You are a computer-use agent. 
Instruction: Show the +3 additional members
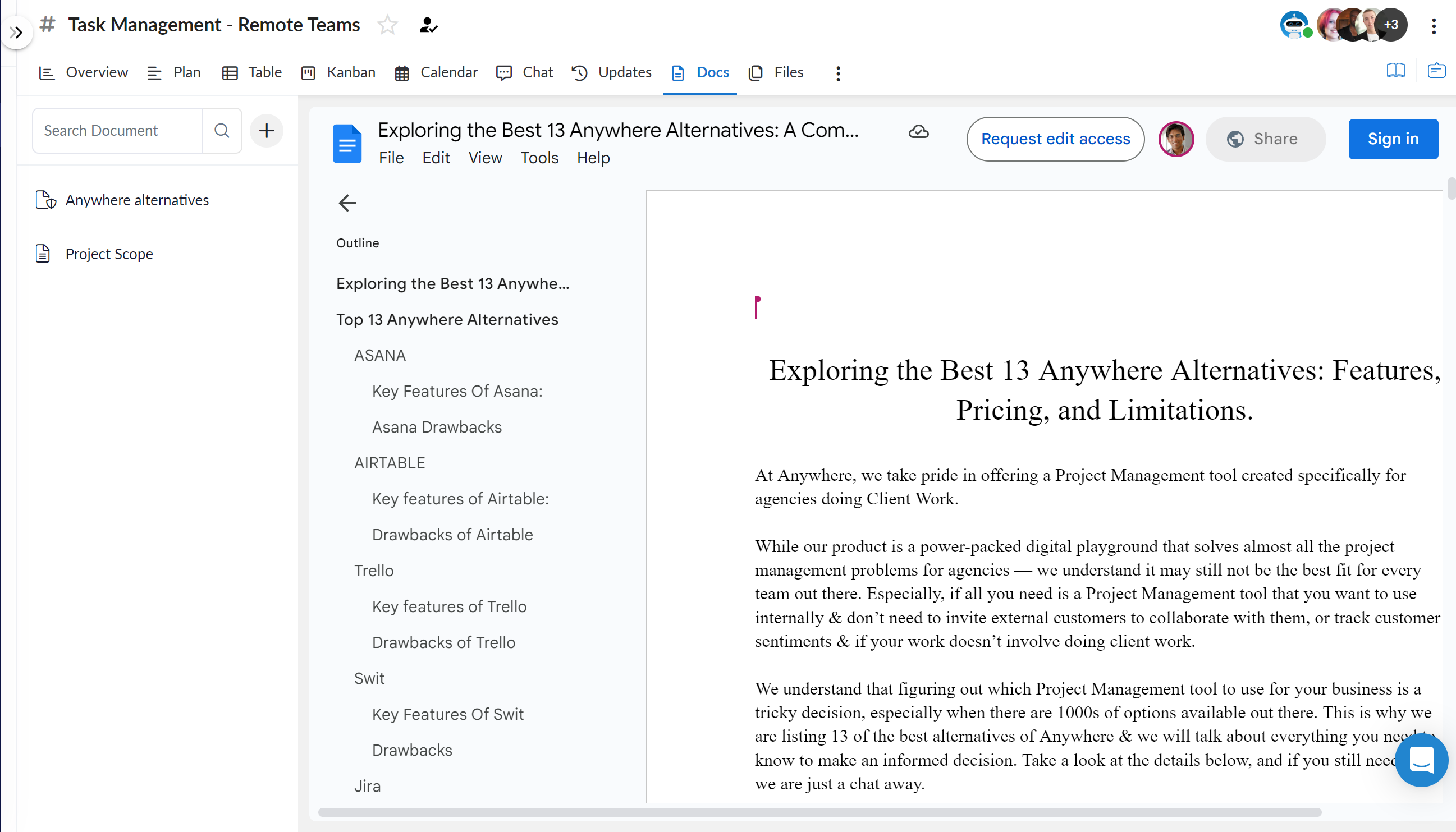[1391, 25]
